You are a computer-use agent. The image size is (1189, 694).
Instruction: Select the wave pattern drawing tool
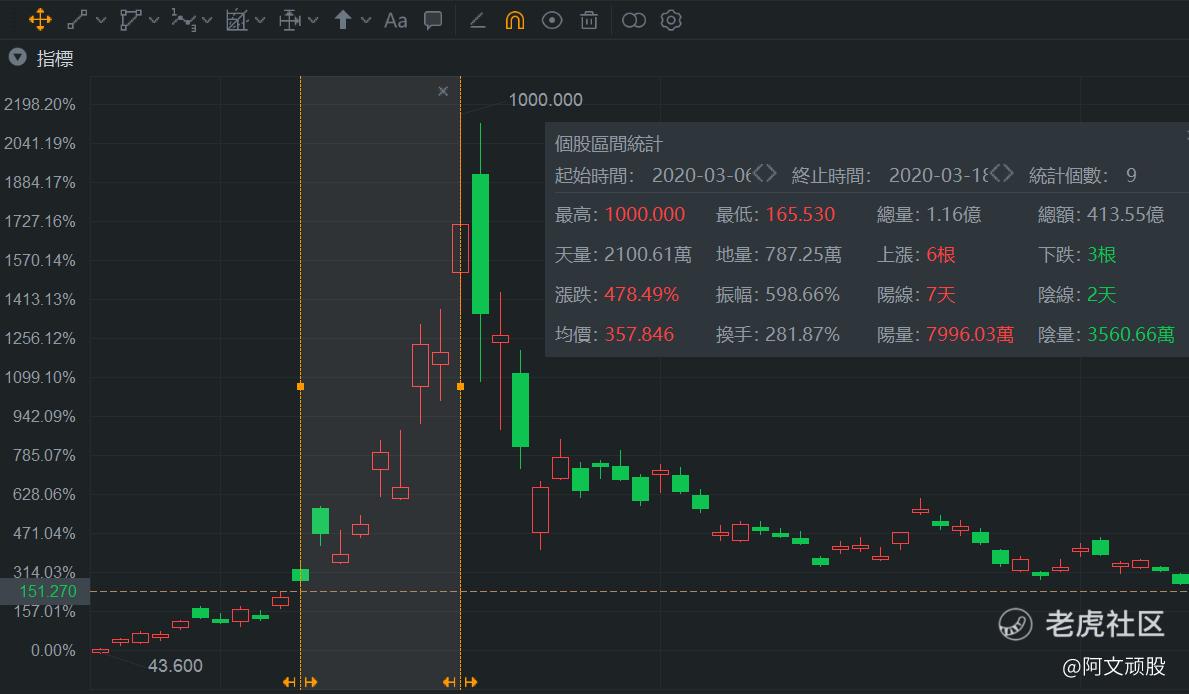[x=184, y=20]
